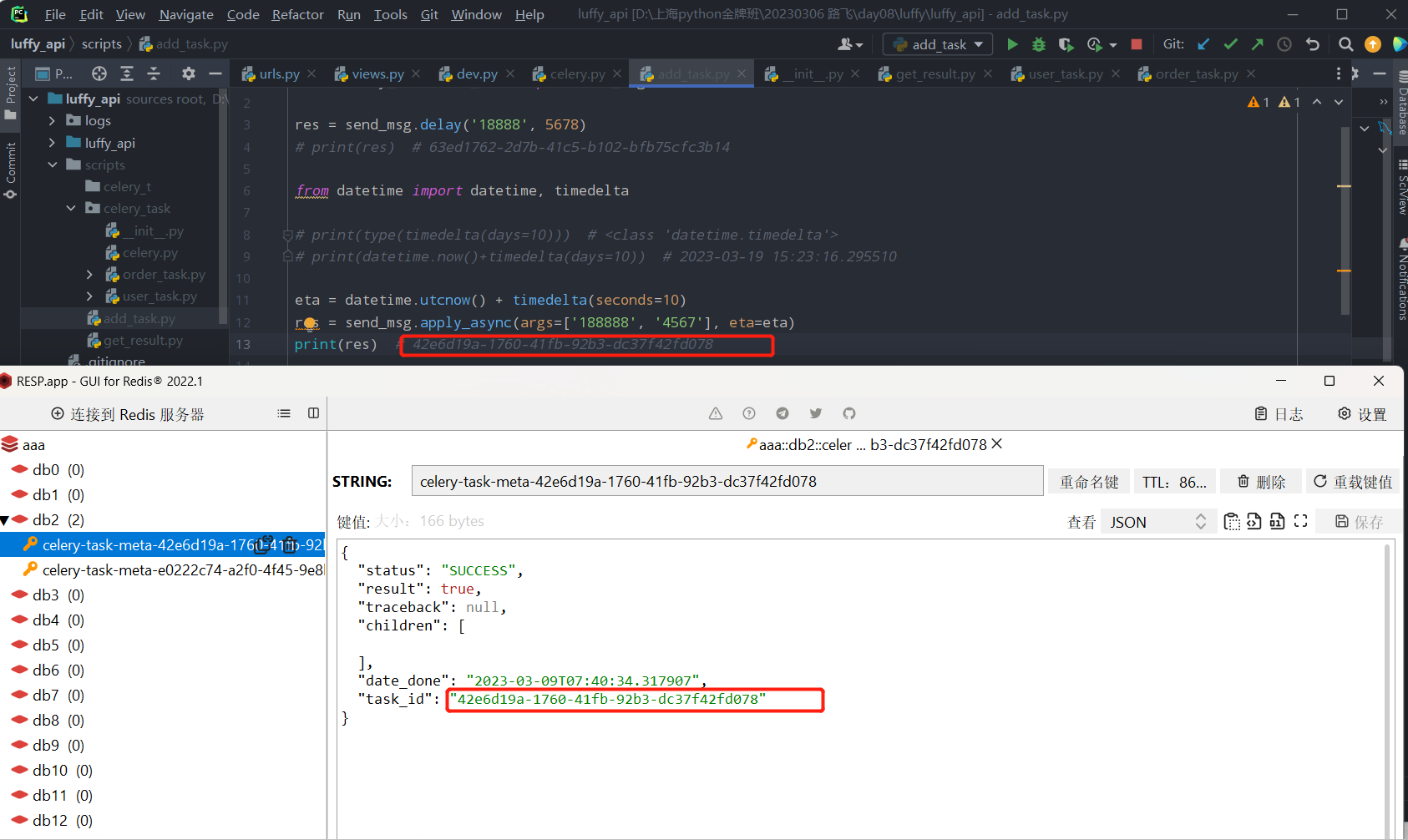Viewport: 1408px width, 840px height.
Task: Go to next highlighted error arrow
Action: tap(1338, 102)
